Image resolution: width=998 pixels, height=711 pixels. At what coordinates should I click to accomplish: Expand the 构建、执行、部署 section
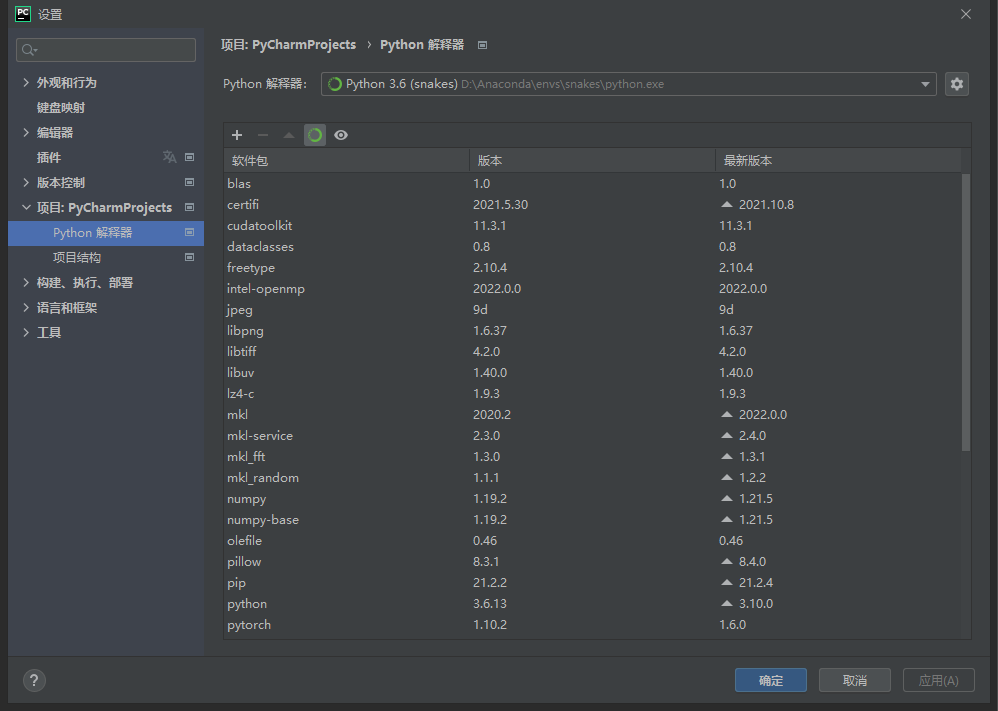tap(26, 283)
